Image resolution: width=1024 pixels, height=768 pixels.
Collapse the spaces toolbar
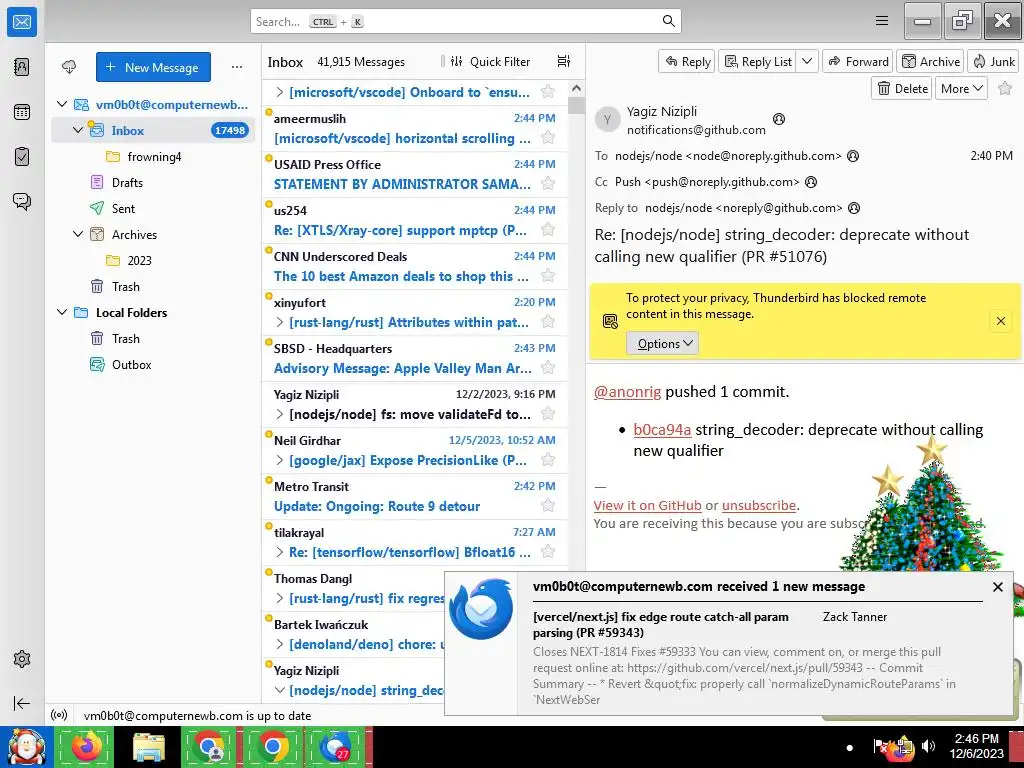tap(22, 703)
